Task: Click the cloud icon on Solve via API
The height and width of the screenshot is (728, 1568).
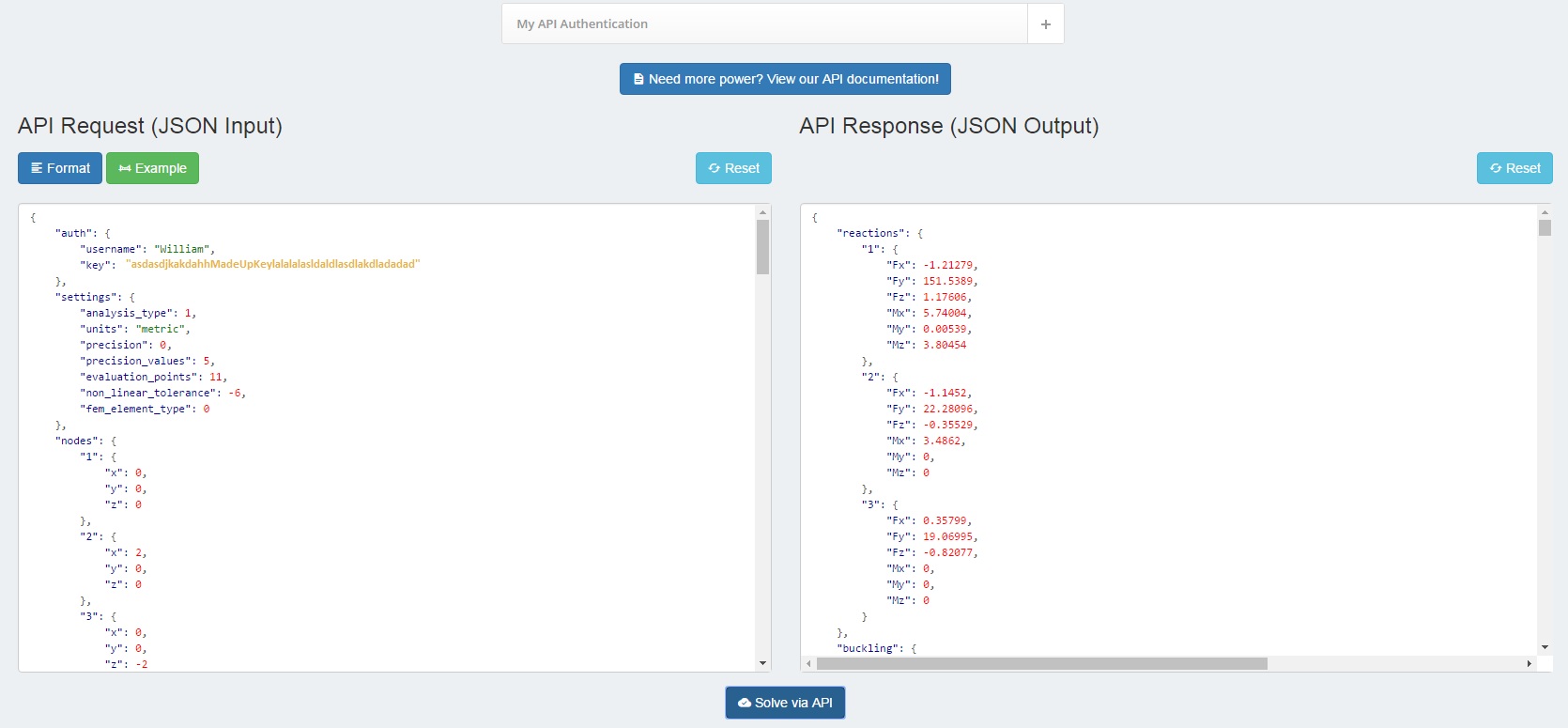Action: pyautogui.click(x=745, y=703)
